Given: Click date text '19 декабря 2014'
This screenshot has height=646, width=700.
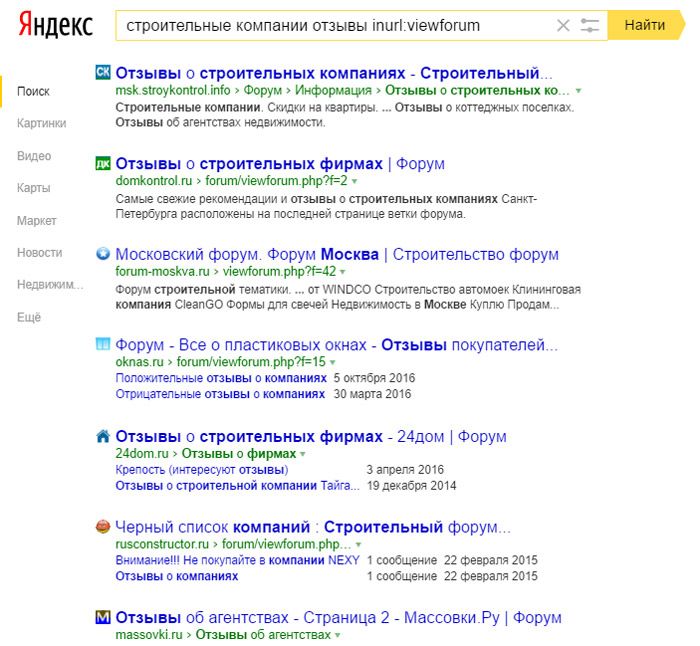Looking at the screenshot, I should pyautogui.click(x=412, y=486).
